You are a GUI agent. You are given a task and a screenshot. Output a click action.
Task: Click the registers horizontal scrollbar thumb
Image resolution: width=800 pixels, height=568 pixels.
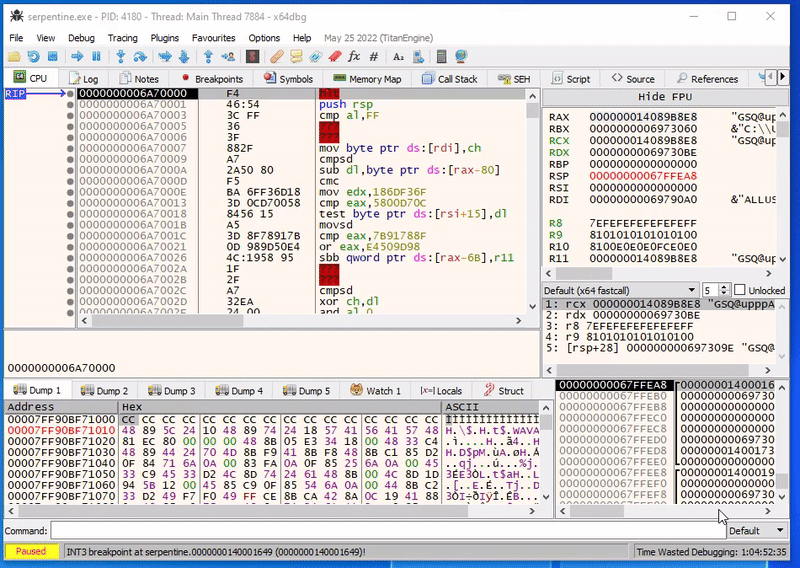coord(584,273)
